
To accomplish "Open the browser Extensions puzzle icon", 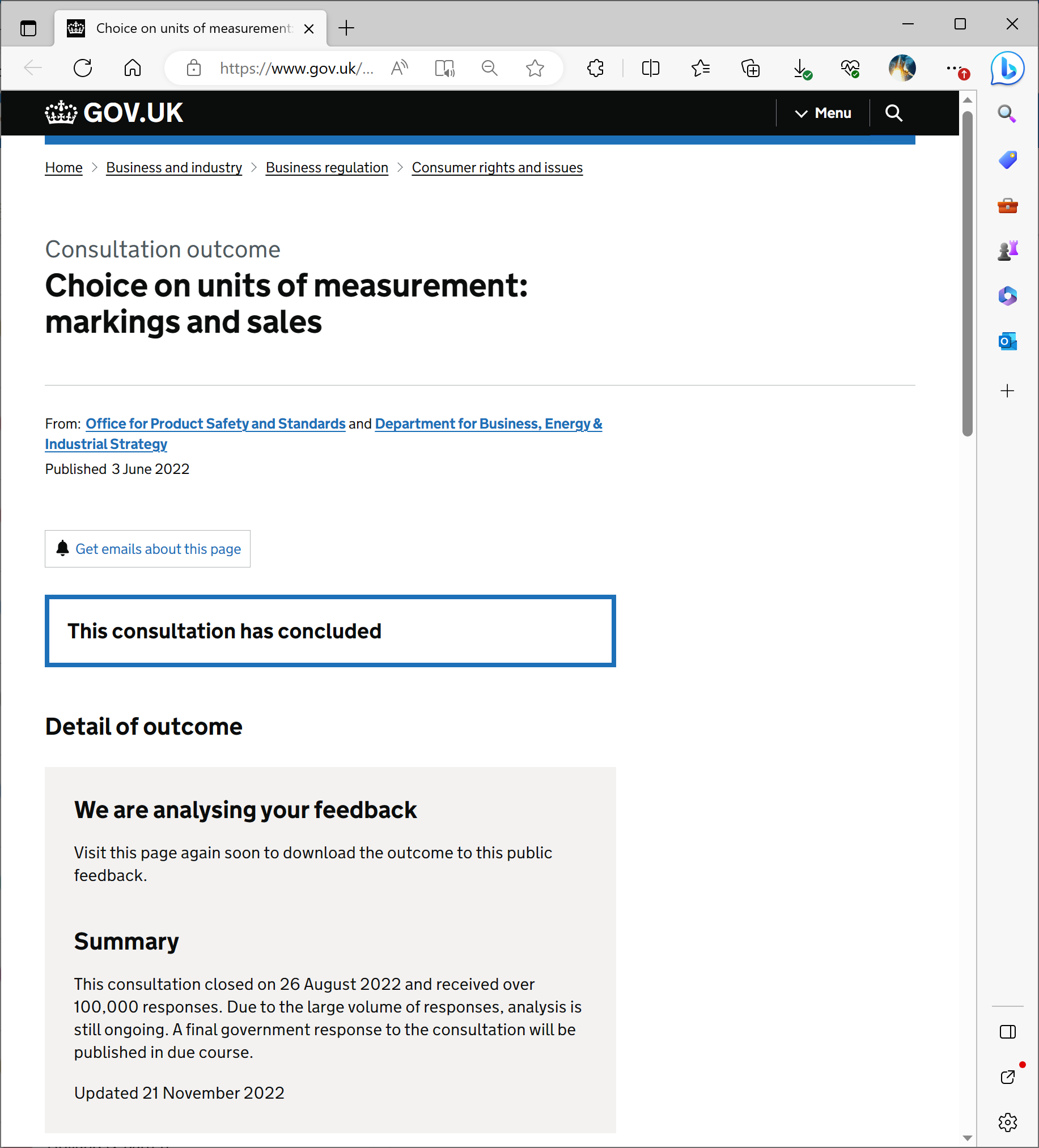I will (x=596, y=69).
